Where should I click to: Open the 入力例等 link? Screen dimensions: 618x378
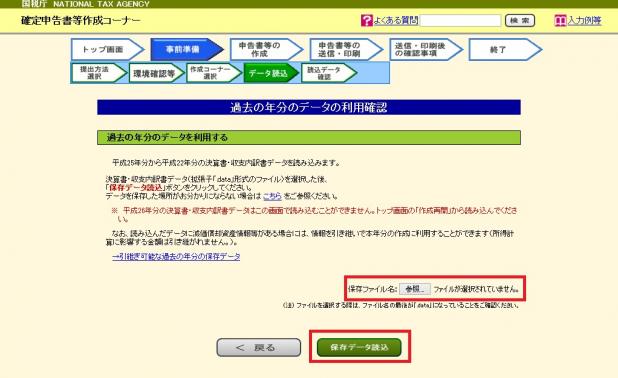point(584,20)
